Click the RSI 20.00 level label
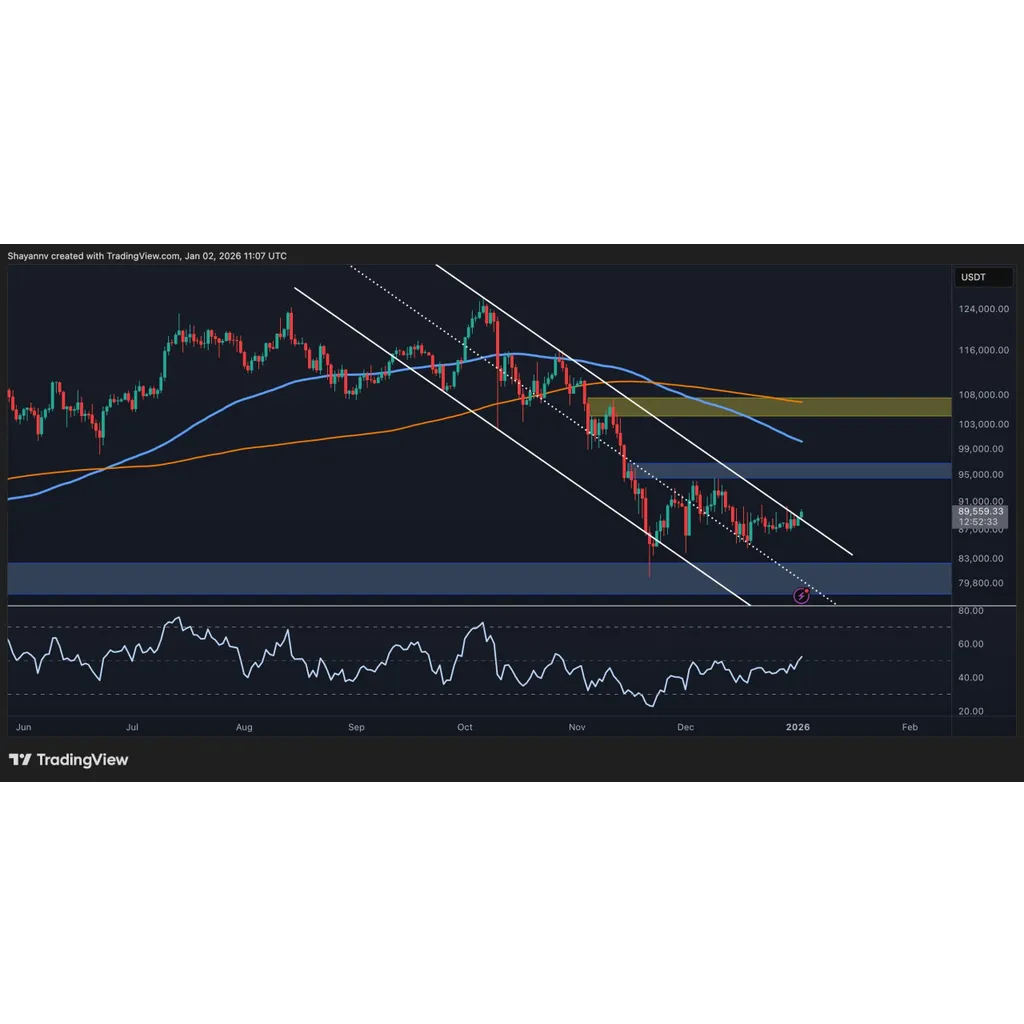The height and width of the screenshot is (1024, 1024). point(970,711)
